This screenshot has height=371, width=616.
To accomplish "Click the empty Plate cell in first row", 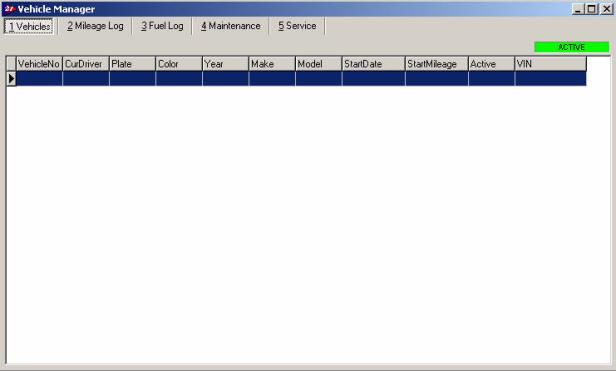I will [132, 79].
